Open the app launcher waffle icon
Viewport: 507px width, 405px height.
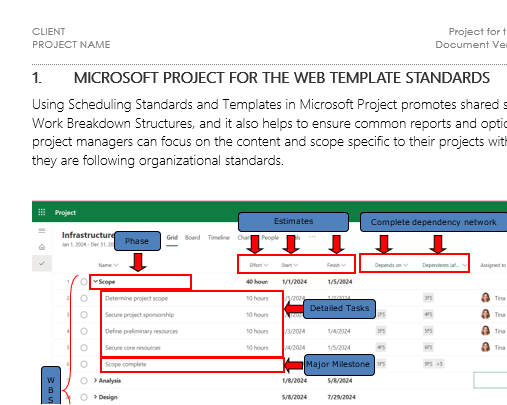(42, 212)
